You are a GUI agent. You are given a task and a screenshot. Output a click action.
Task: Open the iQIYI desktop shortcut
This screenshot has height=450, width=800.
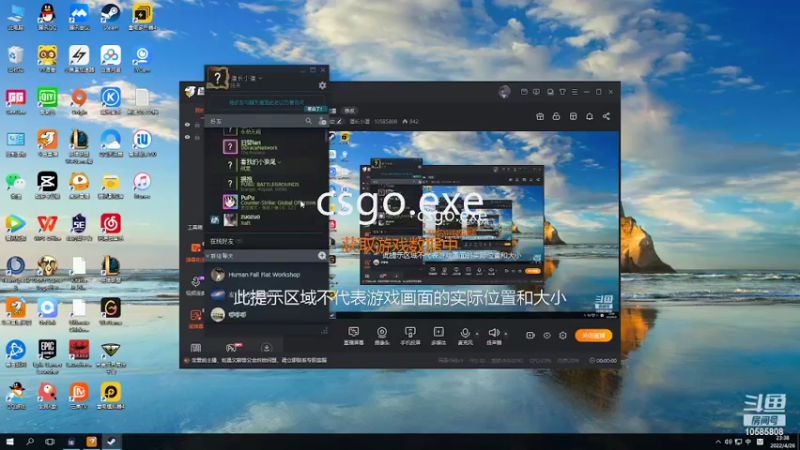pos(47,99)
